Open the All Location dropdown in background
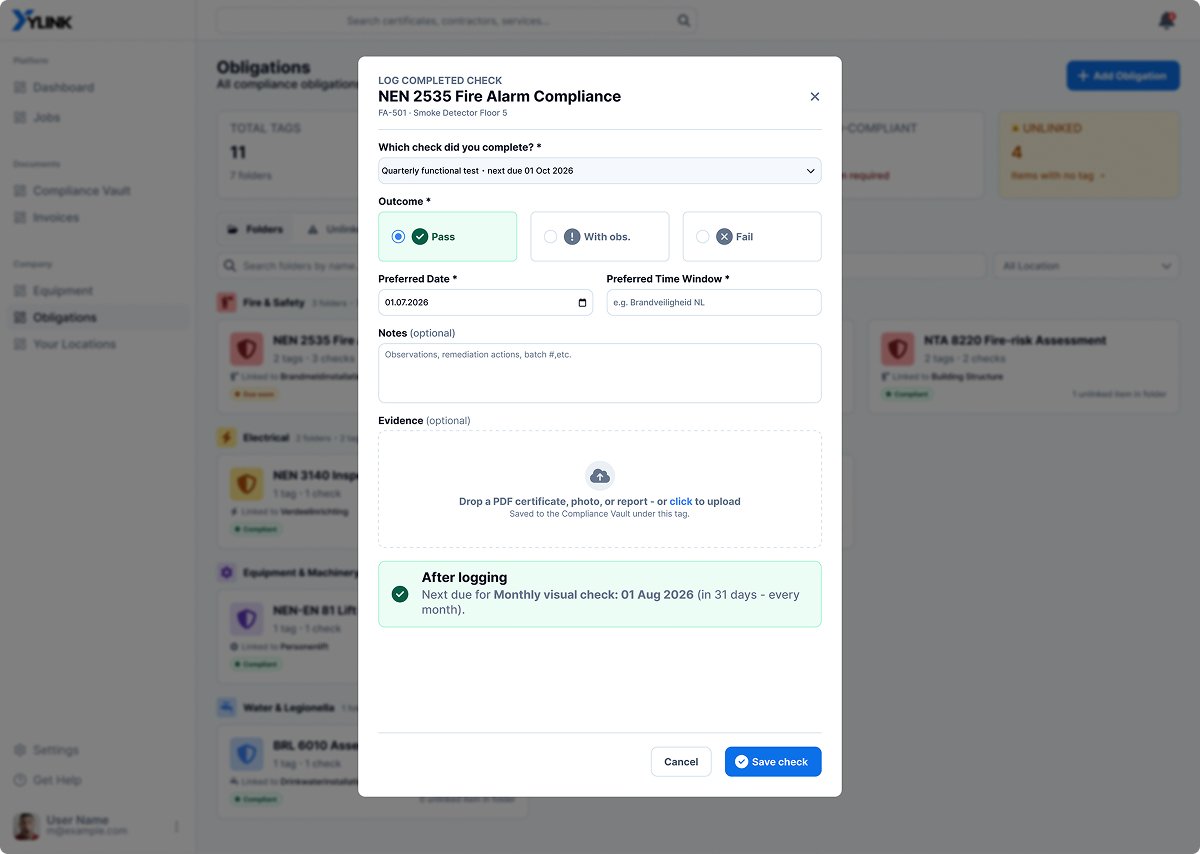1200x854 pixels. 1086,266
